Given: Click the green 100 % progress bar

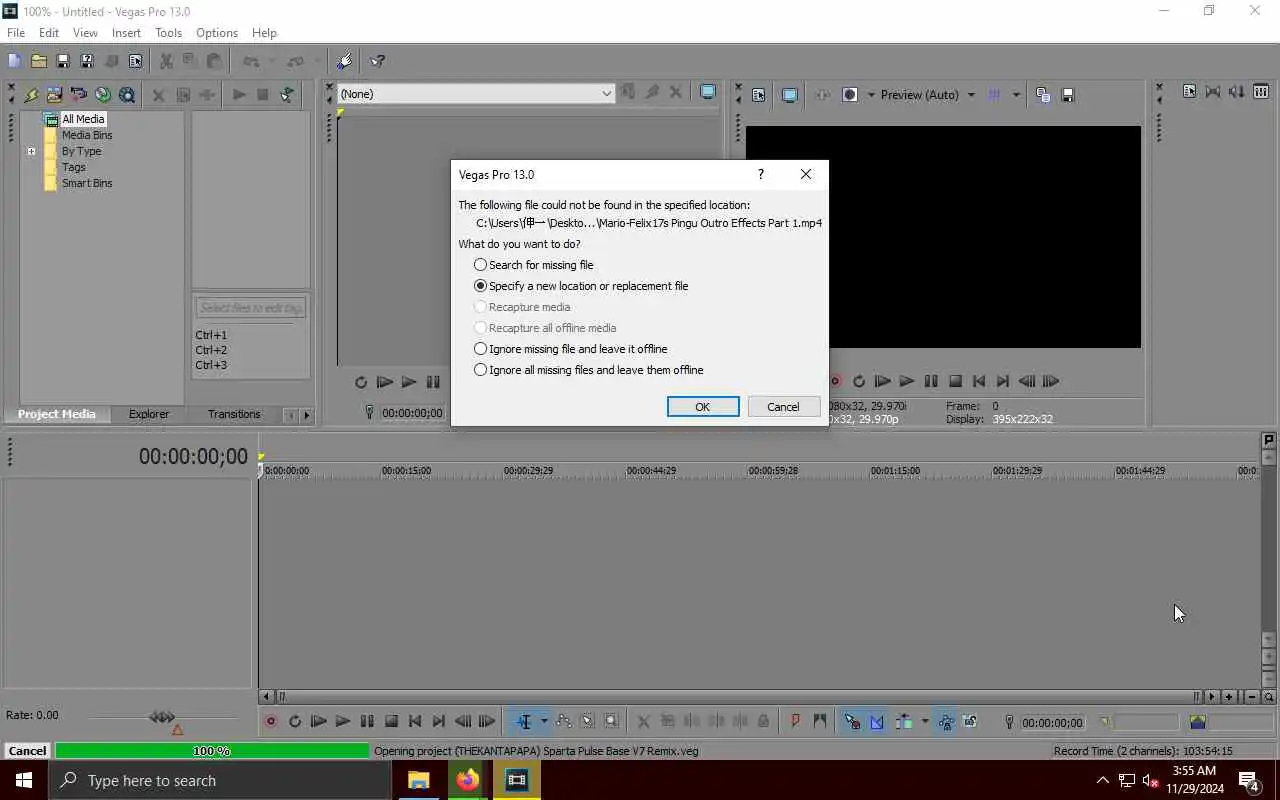Looking at the screenshot, I should pos(212,751).
